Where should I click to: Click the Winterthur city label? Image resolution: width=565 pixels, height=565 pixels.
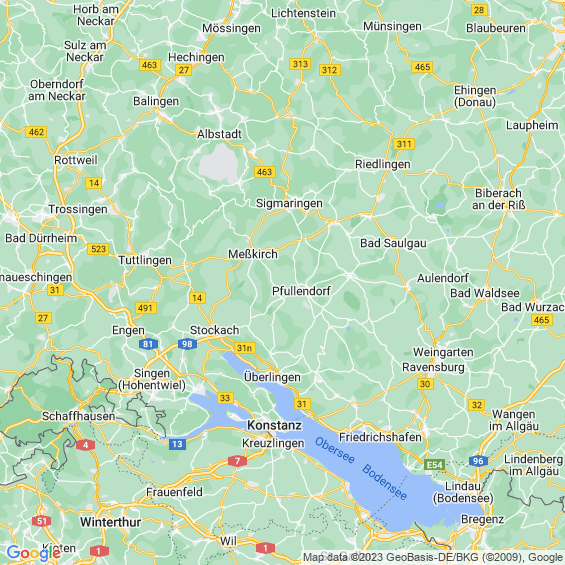pyautogui.click(x=111, y=522)
